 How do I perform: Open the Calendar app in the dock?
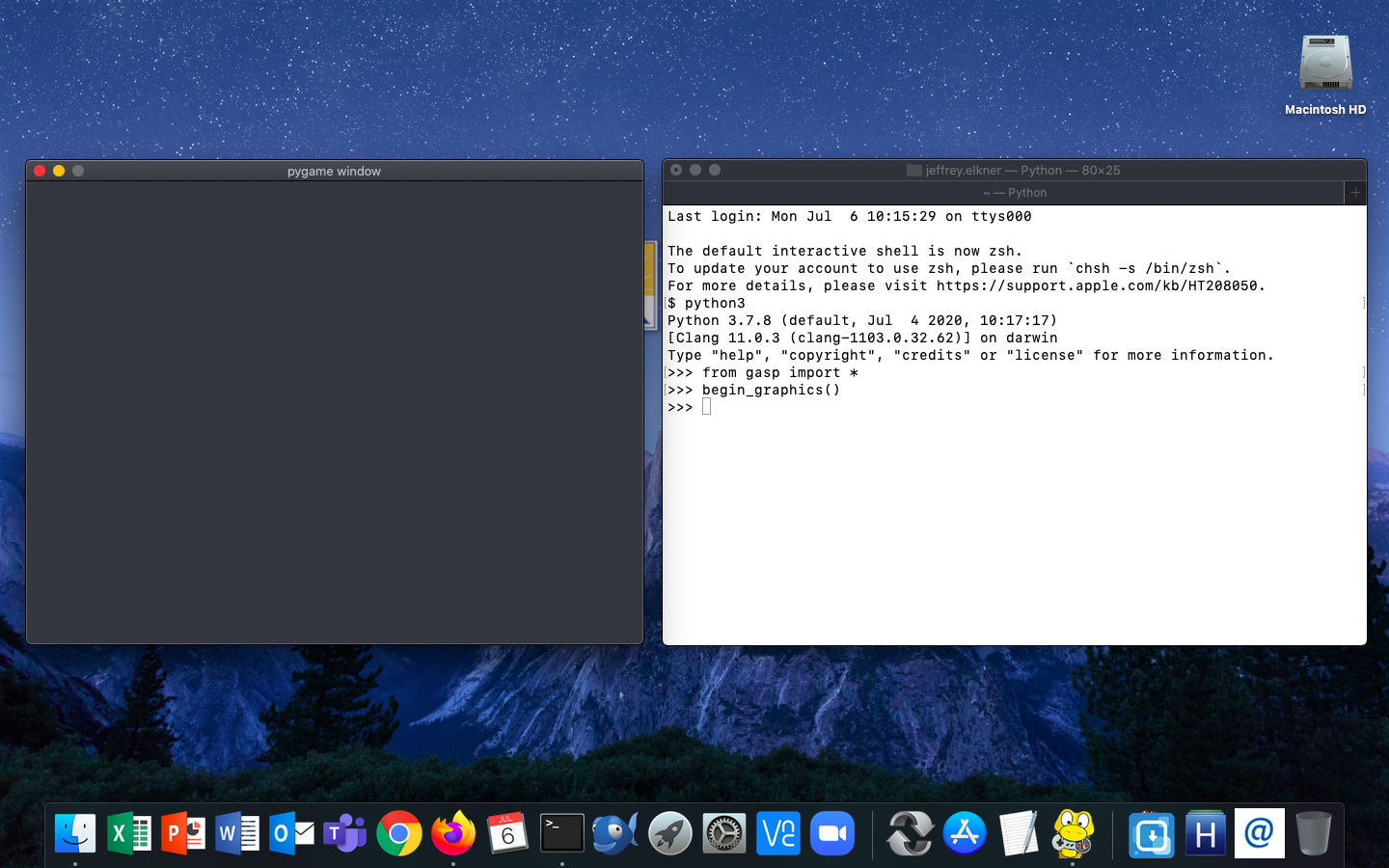[x=507, y=834]
